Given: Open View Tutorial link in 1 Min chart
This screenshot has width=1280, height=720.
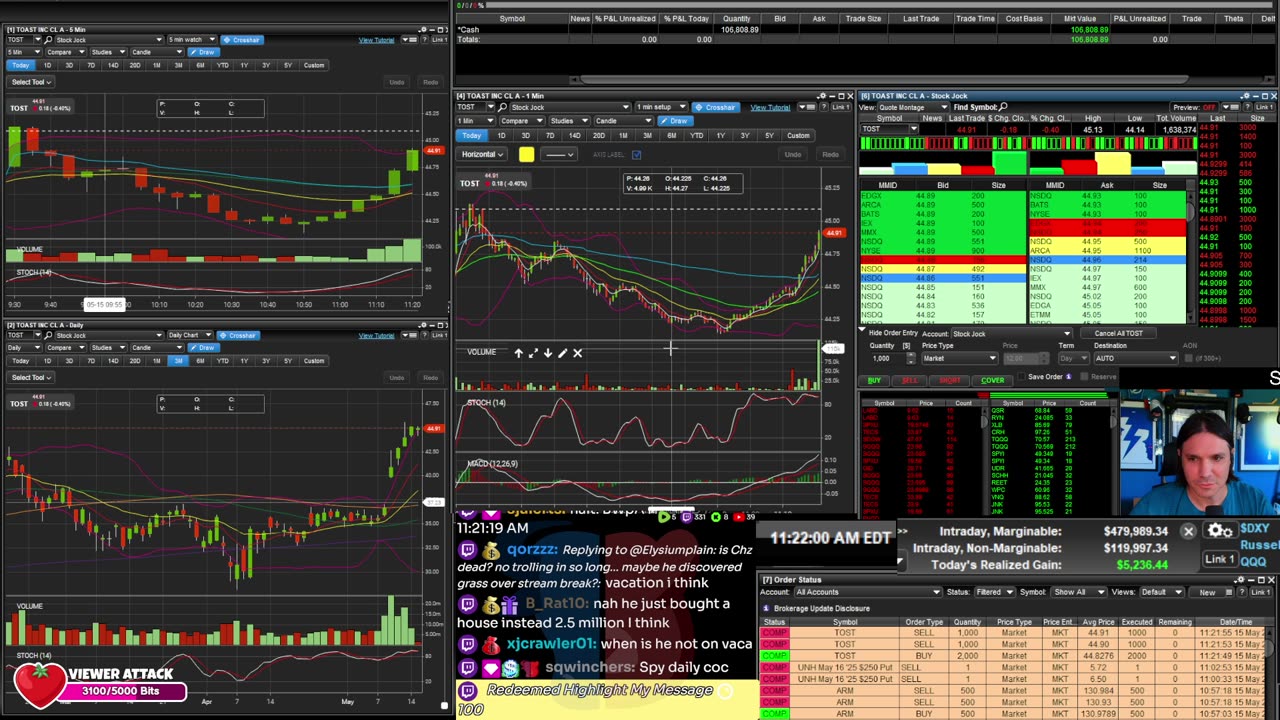Looking at the screenshot, I should 770,107.
